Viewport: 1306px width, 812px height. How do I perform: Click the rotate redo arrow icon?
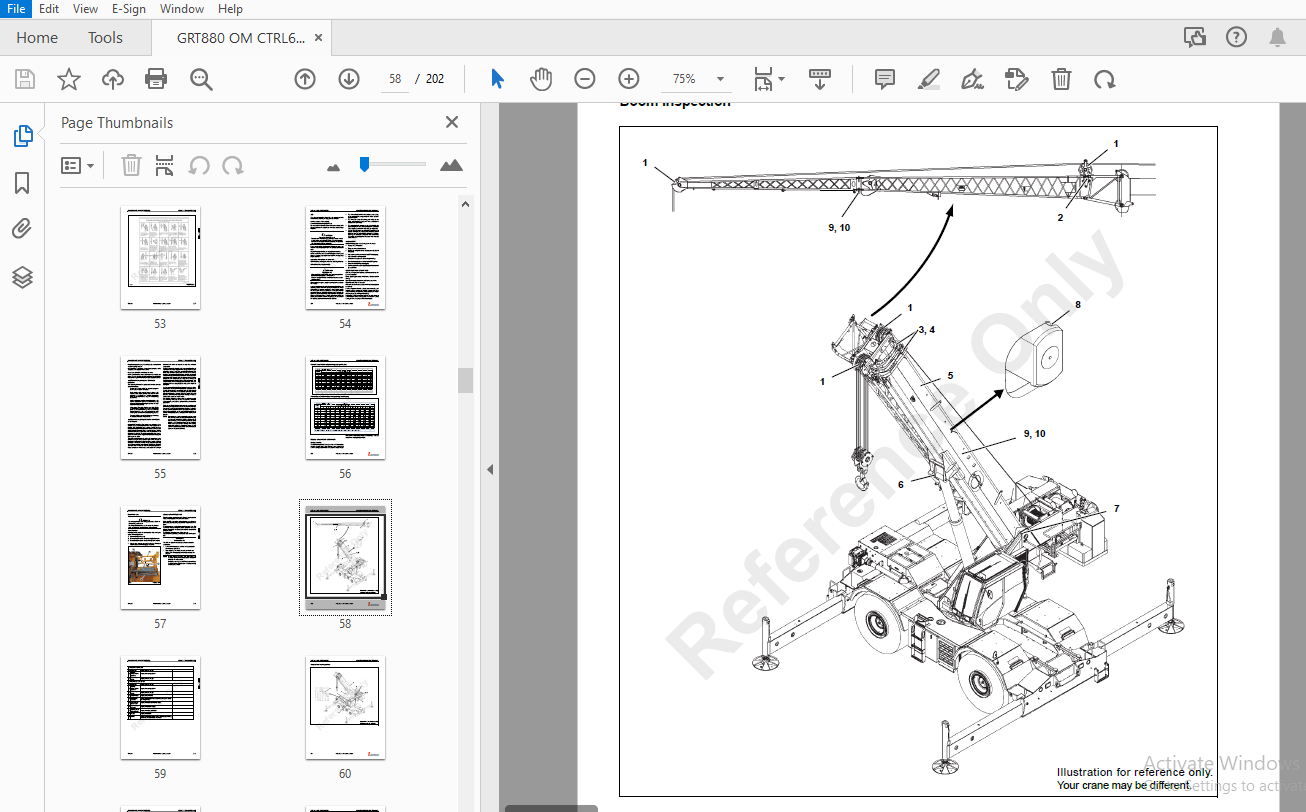(1104, 79)
